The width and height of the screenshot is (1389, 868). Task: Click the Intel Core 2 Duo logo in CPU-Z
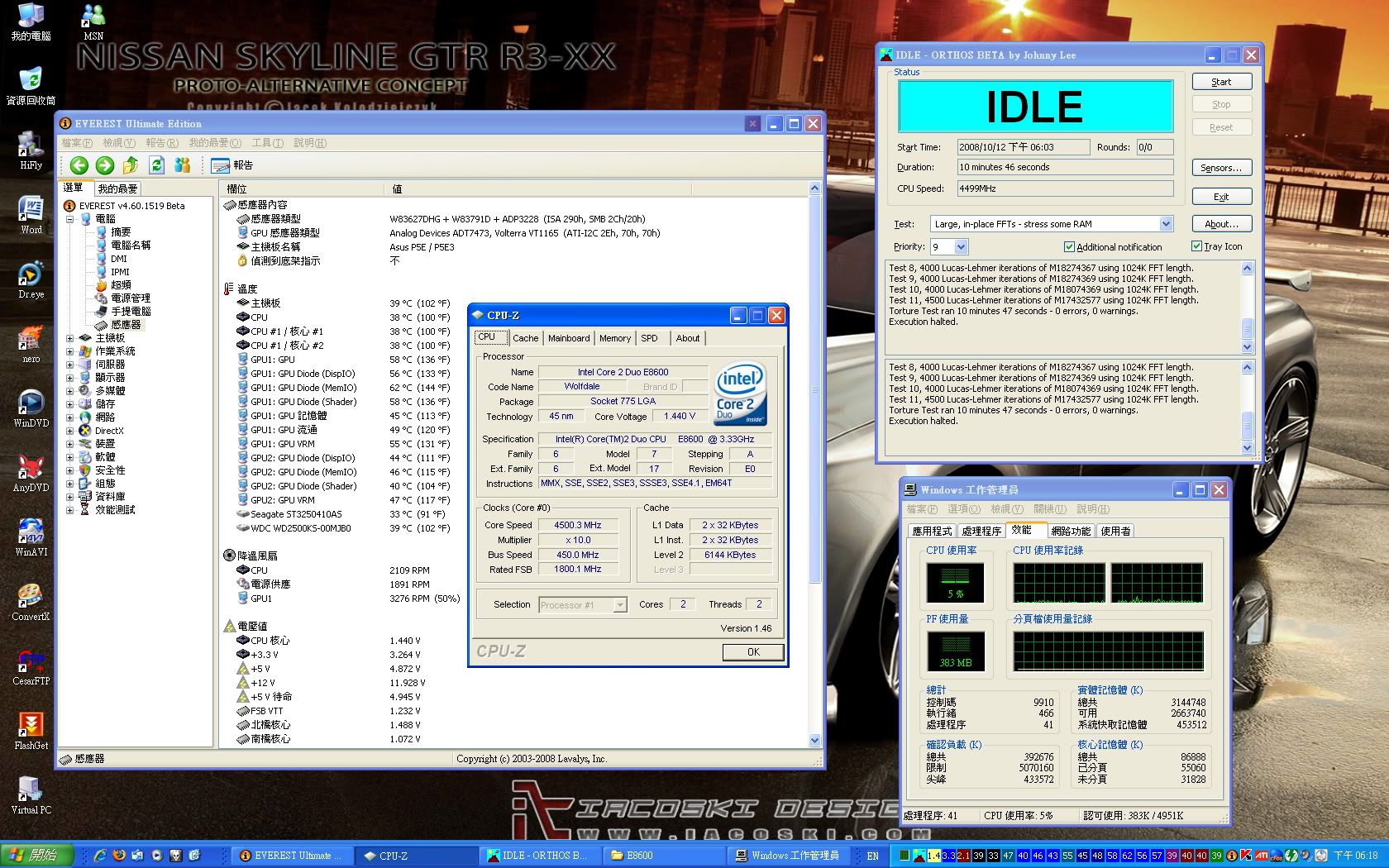pos(740,393)
